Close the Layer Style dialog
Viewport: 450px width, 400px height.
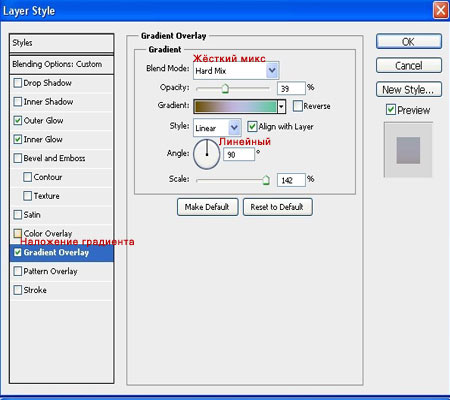click(441, 10)
